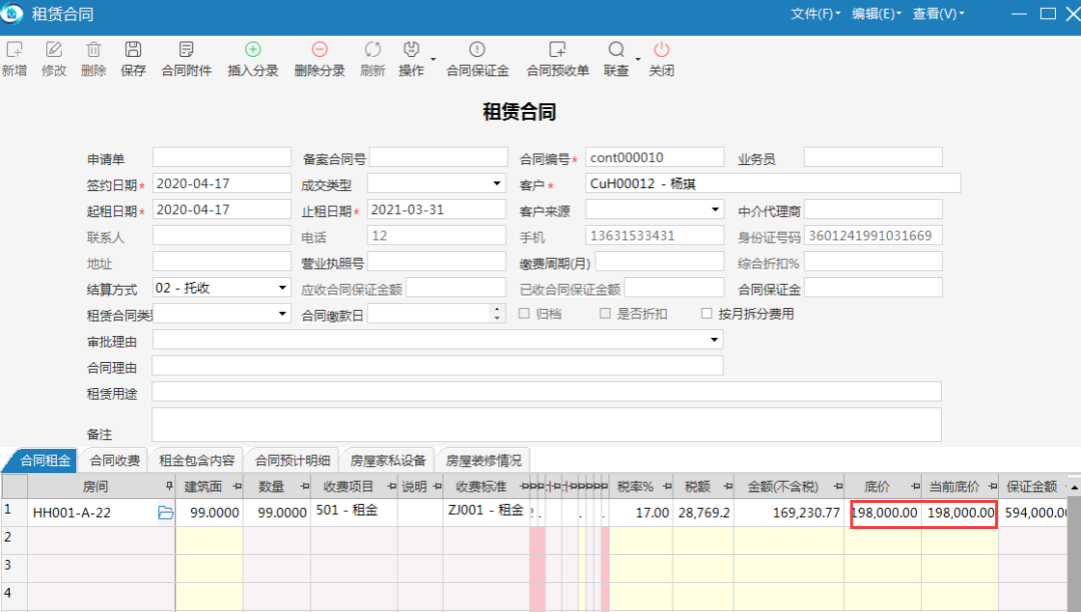The width and height of the screenshot is (1081, 612).
Task: Open the 查看(V) menu
Action: (938, 14)
